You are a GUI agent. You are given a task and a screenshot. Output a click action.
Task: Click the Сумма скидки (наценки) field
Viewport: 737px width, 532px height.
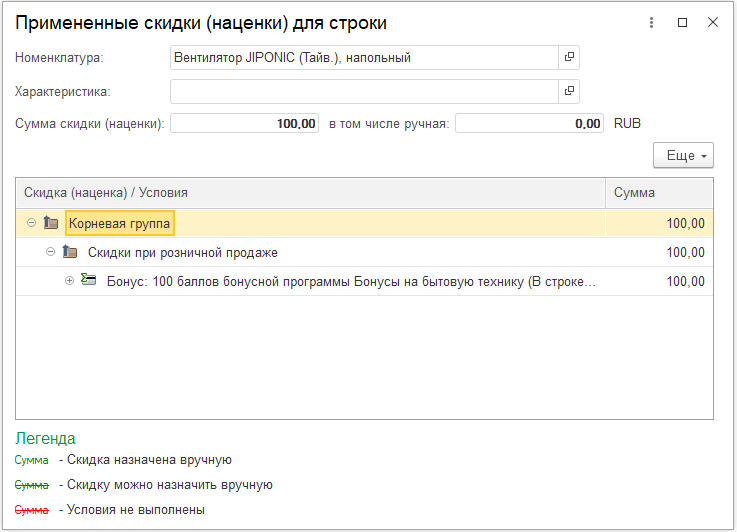pyautogui.click(x=244, y=124)
